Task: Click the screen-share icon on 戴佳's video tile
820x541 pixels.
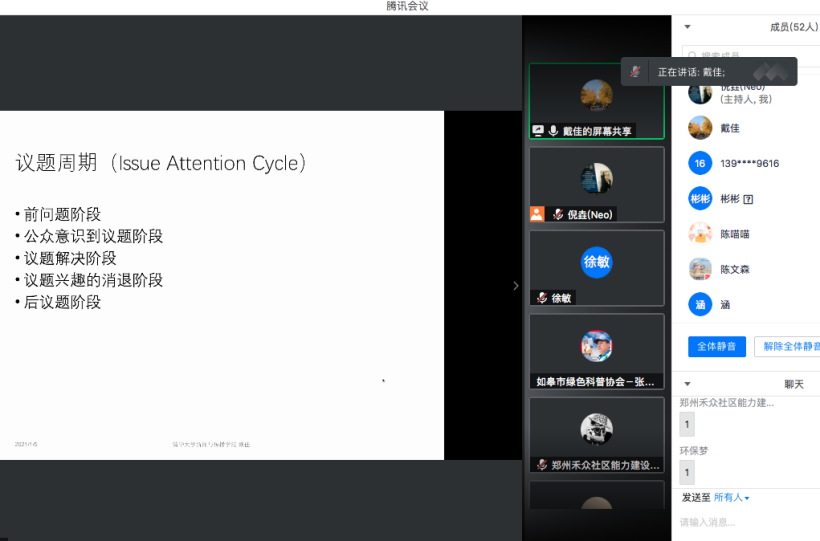Action: click(x=538, y=131)
